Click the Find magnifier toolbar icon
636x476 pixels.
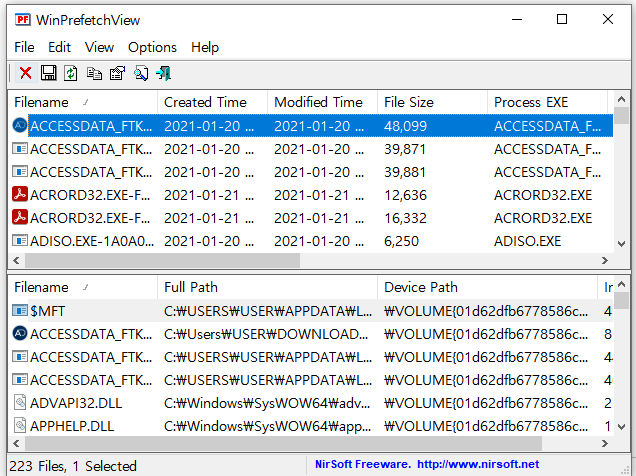pos(141,73)
